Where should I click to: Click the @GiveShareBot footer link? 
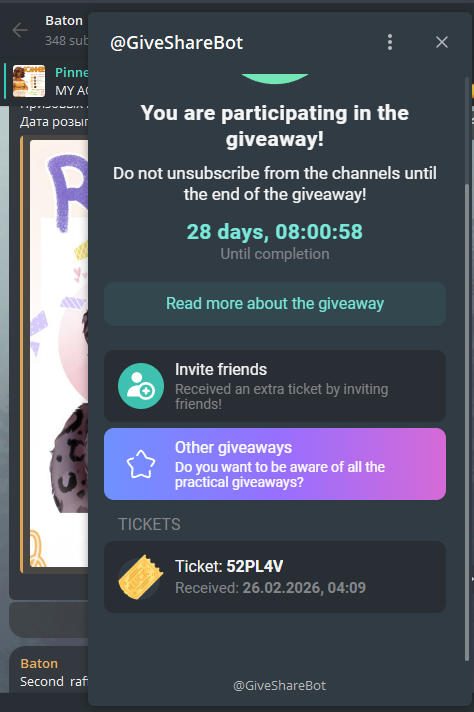279,686
